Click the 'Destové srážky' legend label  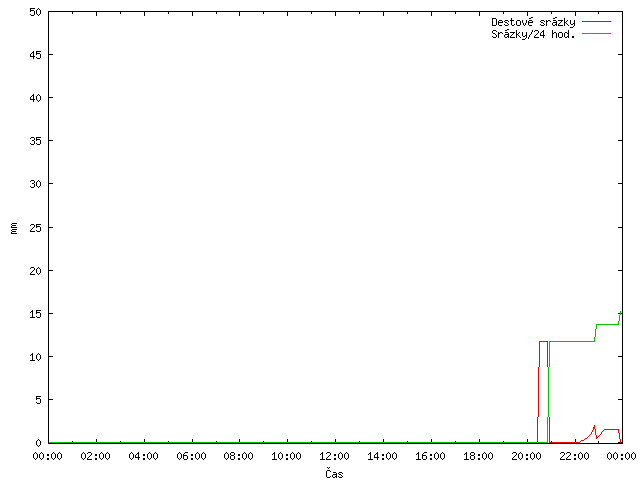[533, 22]
